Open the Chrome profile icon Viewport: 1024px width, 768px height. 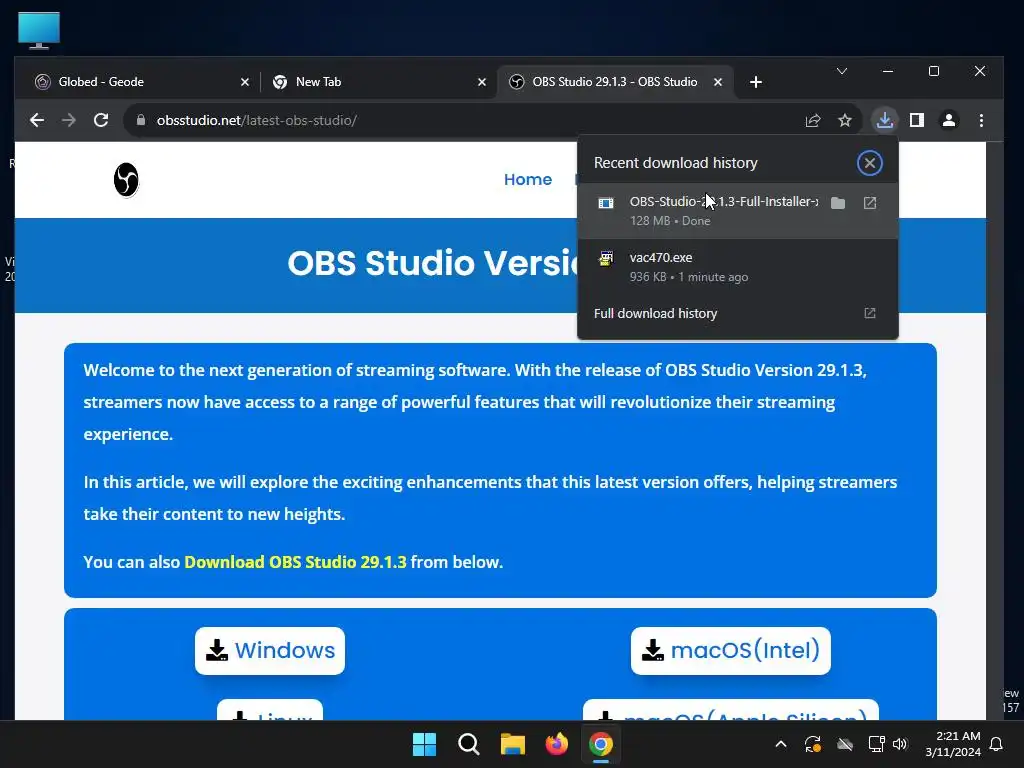coord(949,120)
